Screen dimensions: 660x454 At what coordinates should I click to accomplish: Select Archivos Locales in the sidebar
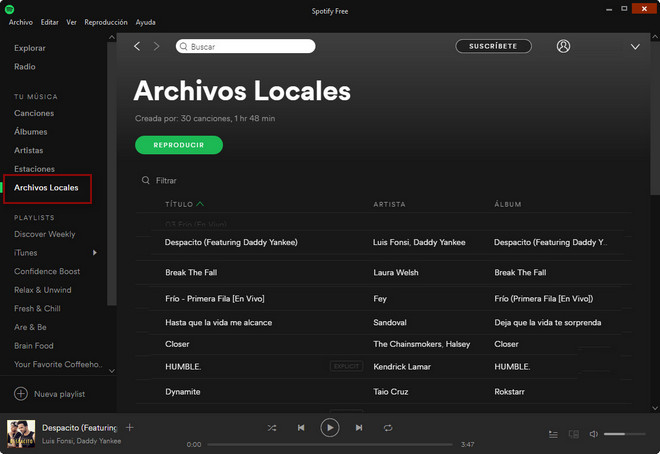pyautogui.click(x=46, y=188)
